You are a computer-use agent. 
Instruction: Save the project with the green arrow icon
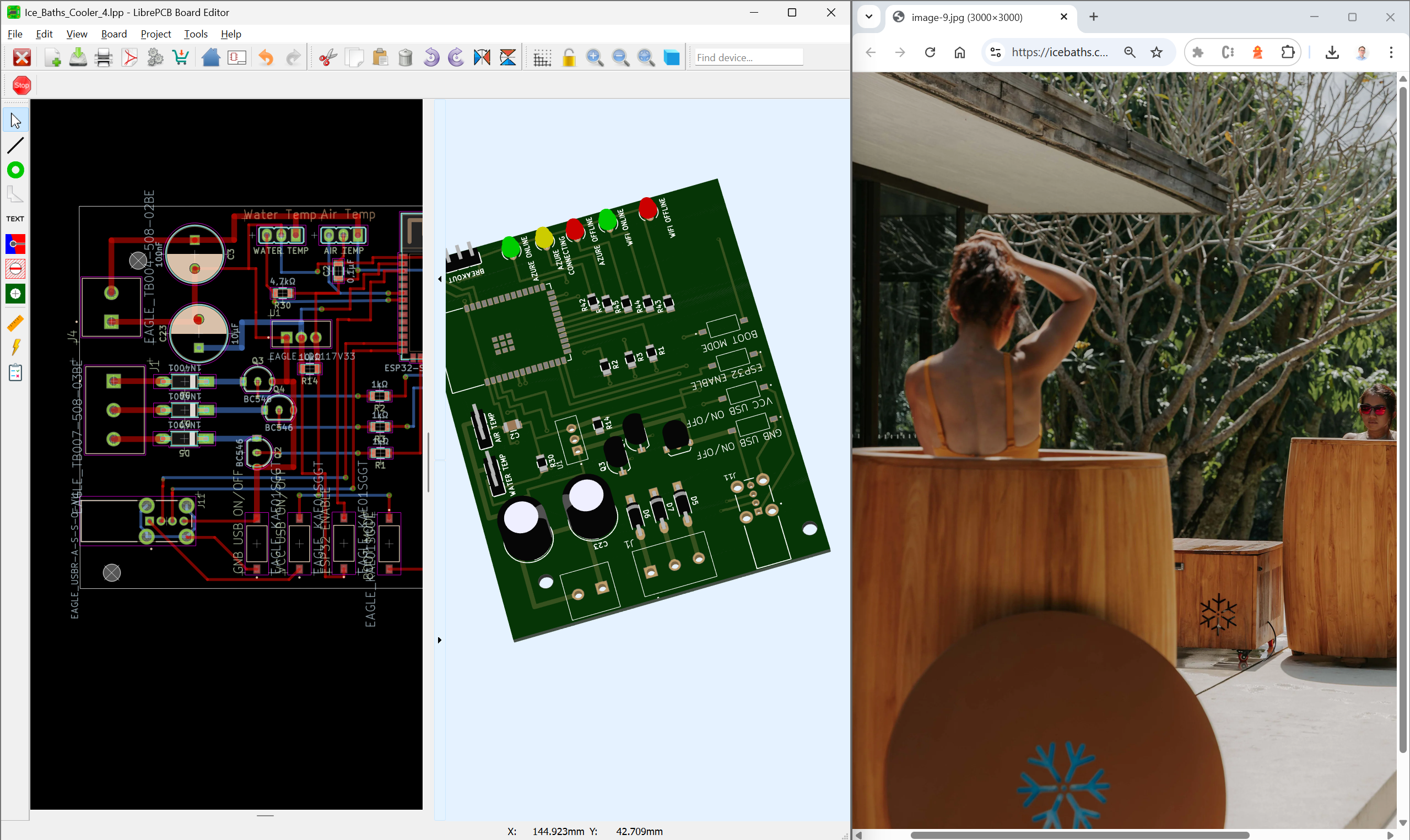(x=78, y=57)
